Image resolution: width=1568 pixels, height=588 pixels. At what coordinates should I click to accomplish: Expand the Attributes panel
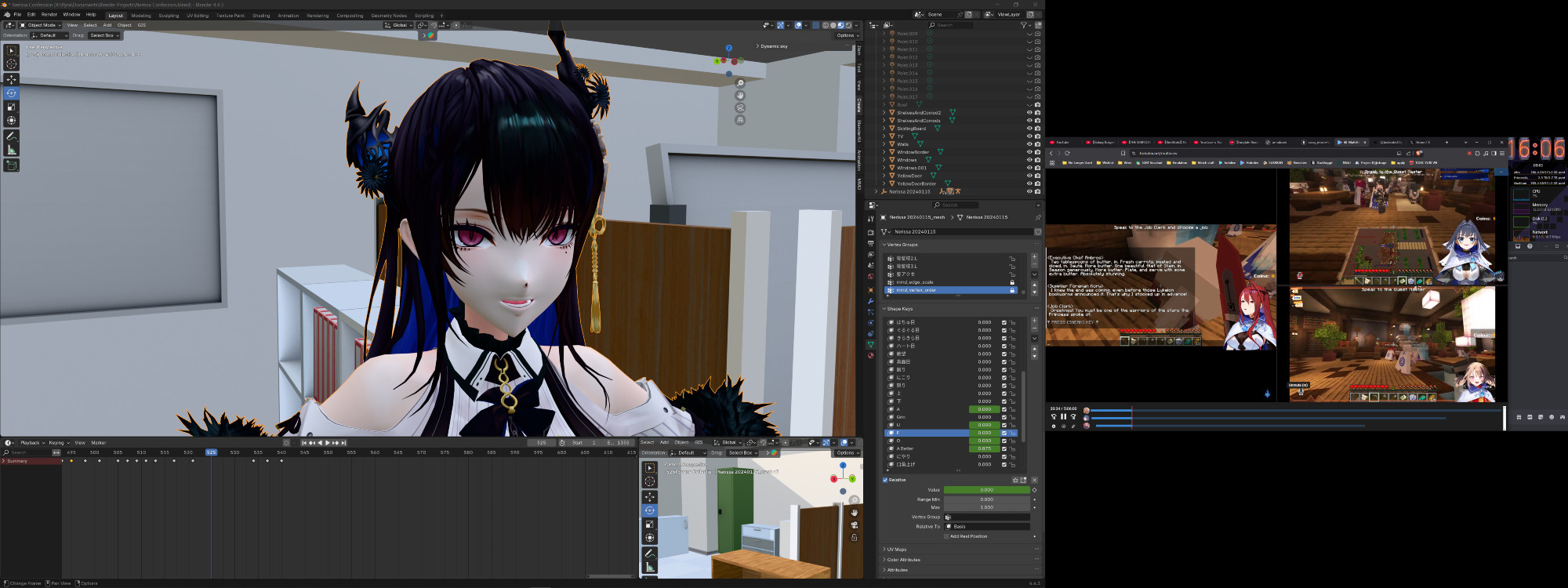895,570
